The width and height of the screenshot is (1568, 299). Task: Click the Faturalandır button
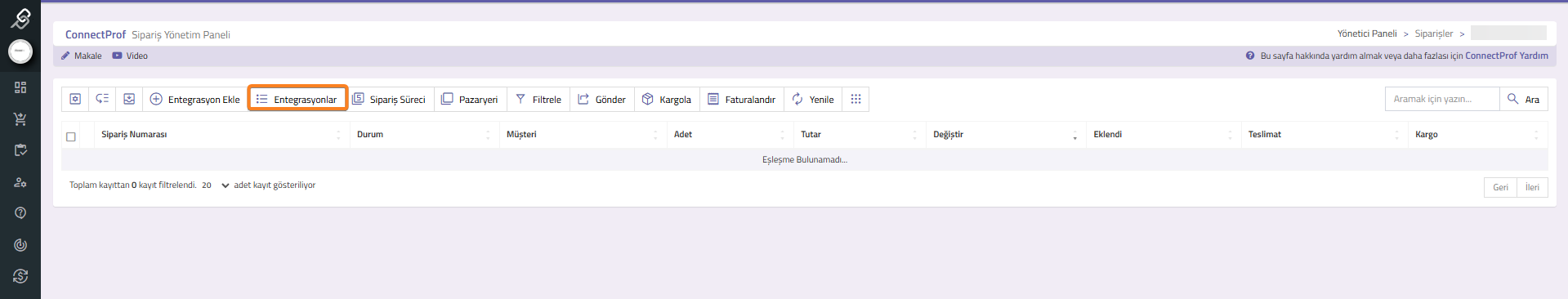pyautogui.click(x=742, y=99)
